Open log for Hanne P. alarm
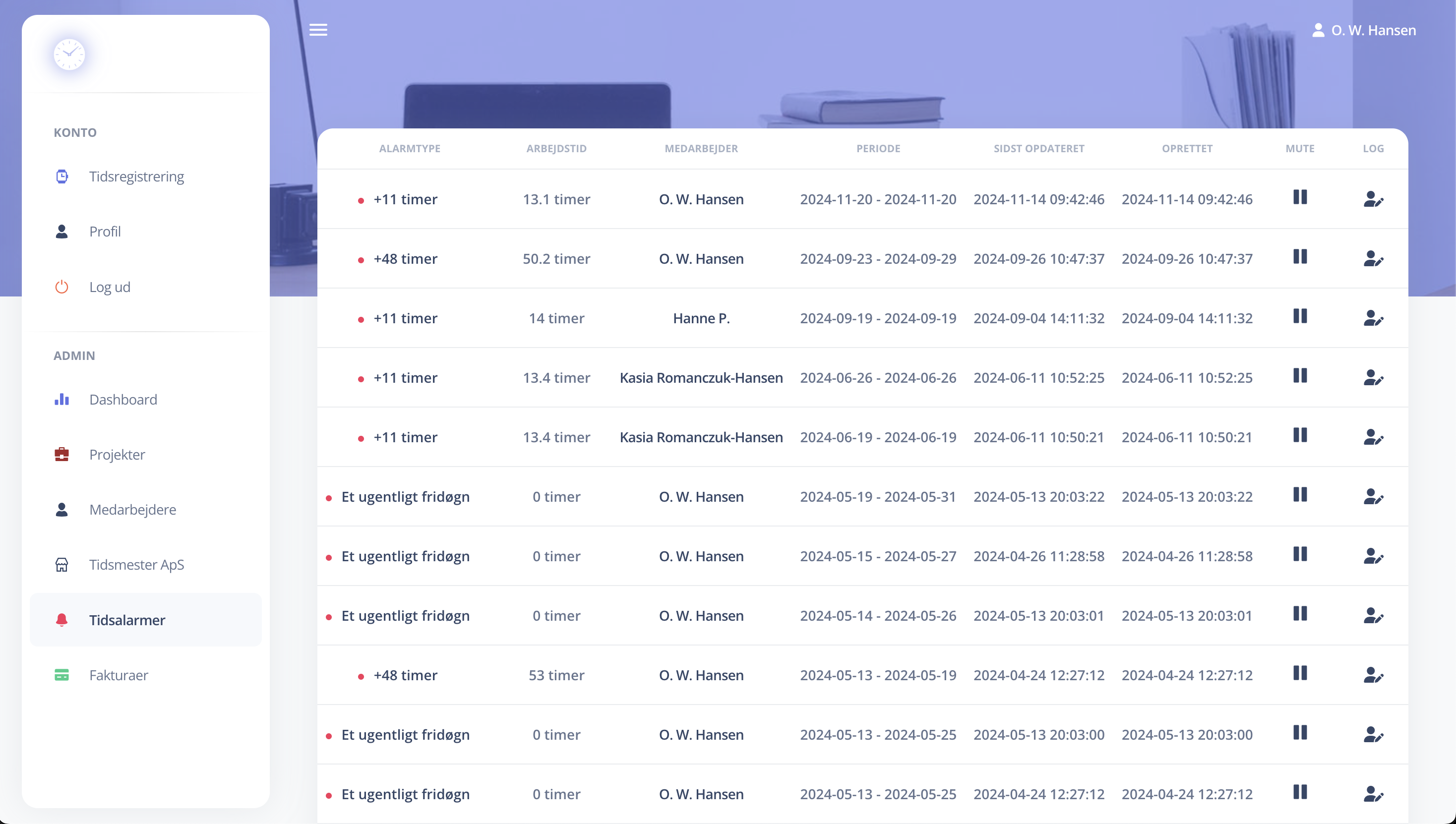Viewport: 1456px width, 824px height. coord(1373,318)
